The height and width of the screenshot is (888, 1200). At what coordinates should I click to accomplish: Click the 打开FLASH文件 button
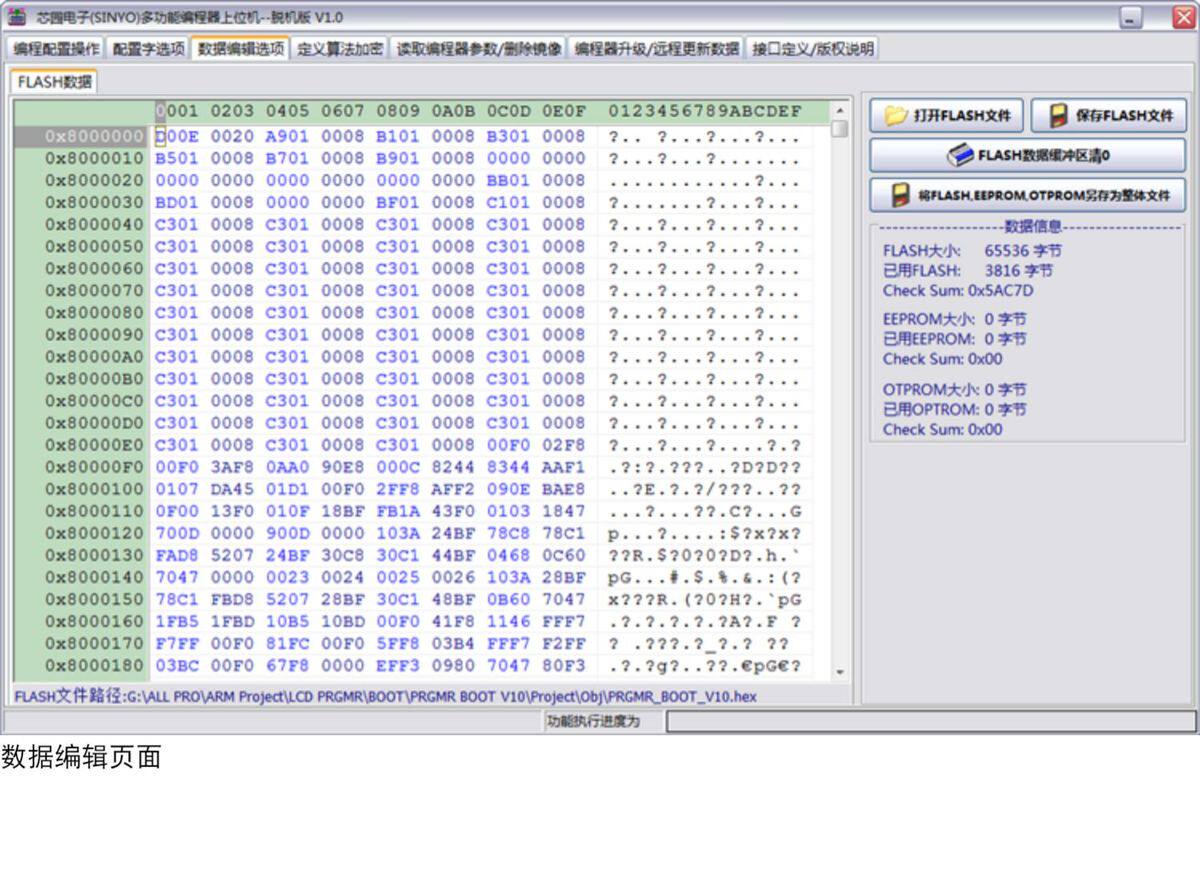click(947, 116)
